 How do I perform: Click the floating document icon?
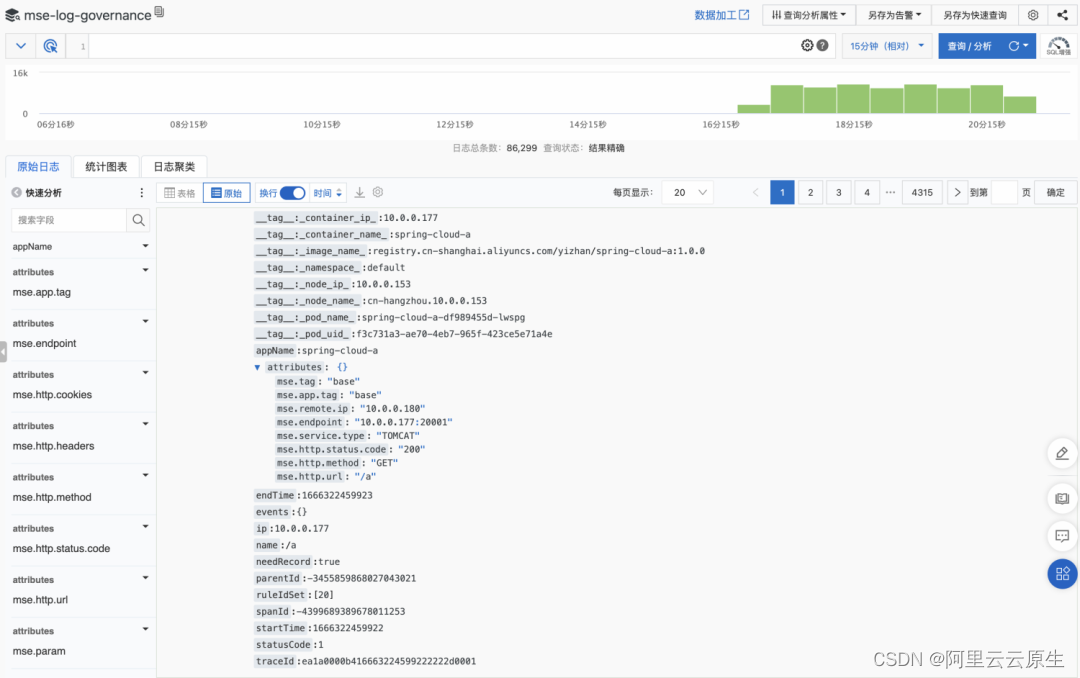(1062, 498)
